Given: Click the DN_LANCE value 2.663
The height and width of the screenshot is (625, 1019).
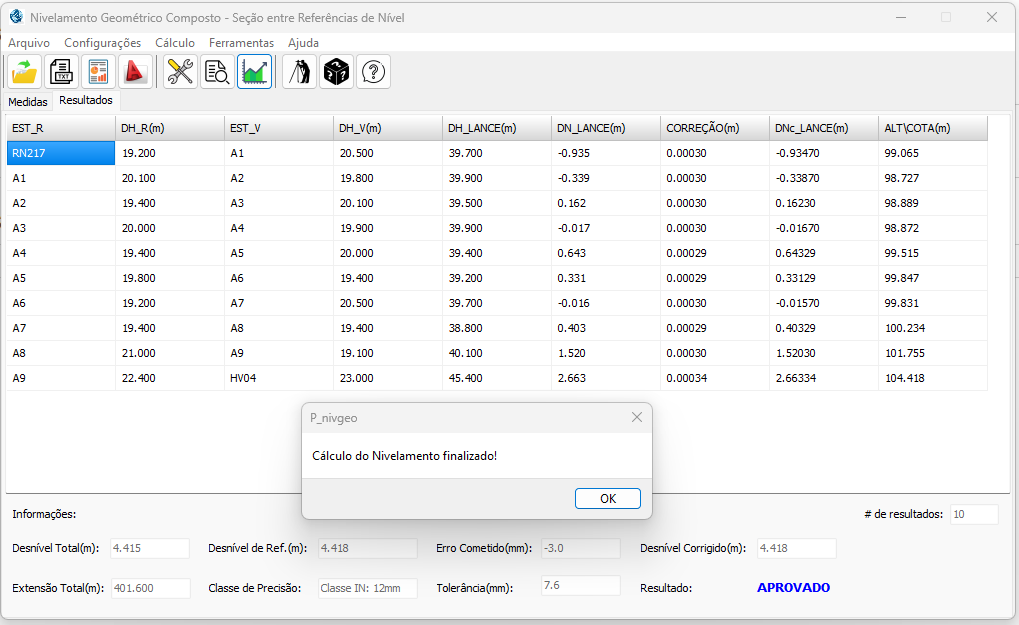Looking at the screenshot, I should tap(606, 378).
